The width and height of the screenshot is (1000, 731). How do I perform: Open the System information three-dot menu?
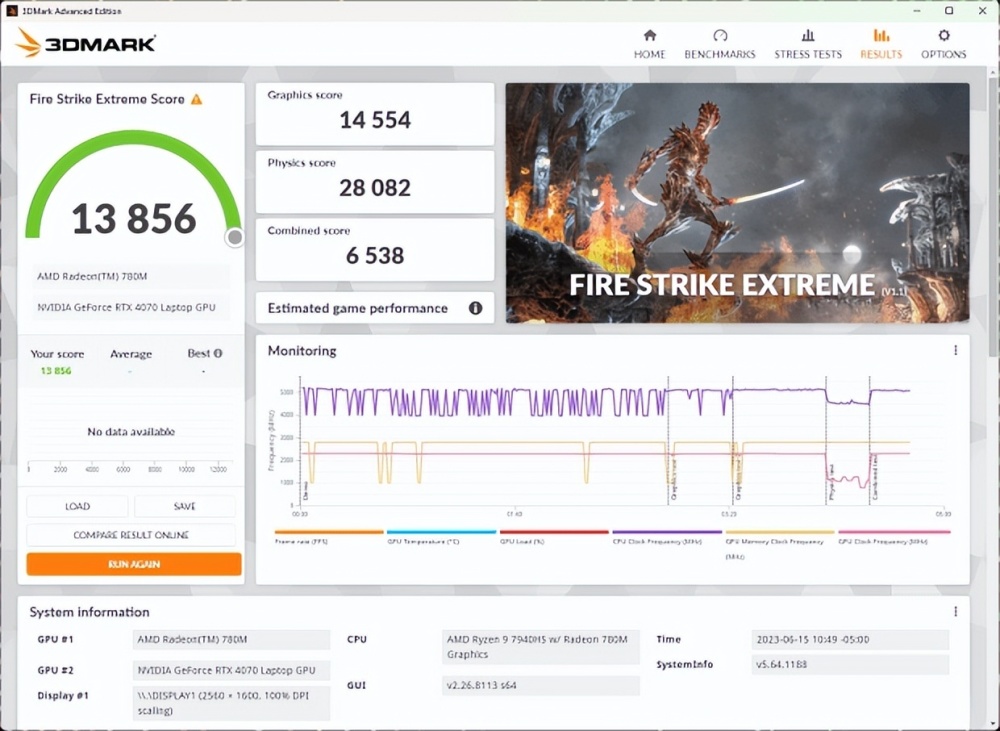pos(955,611)
